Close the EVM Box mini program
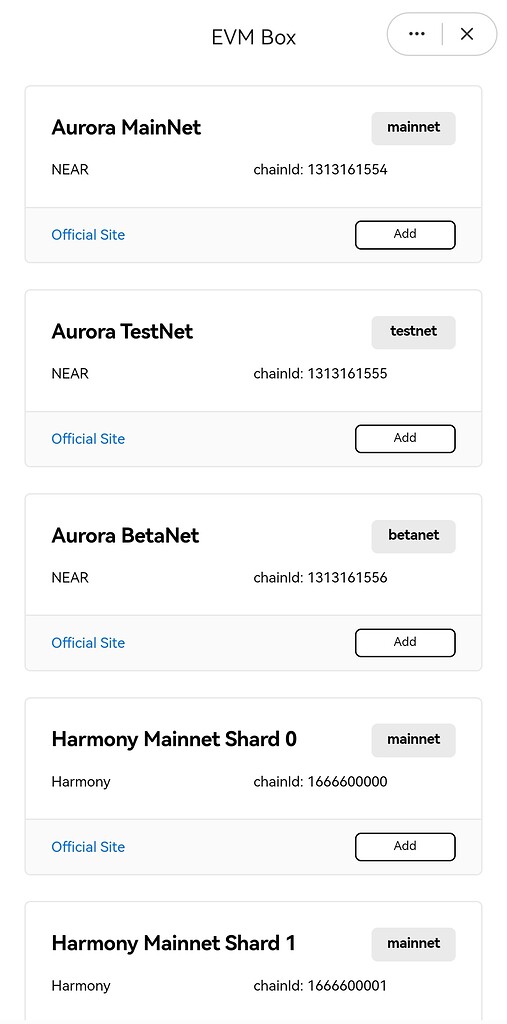This screenshot has width=507, height=1024. (466, 34)
